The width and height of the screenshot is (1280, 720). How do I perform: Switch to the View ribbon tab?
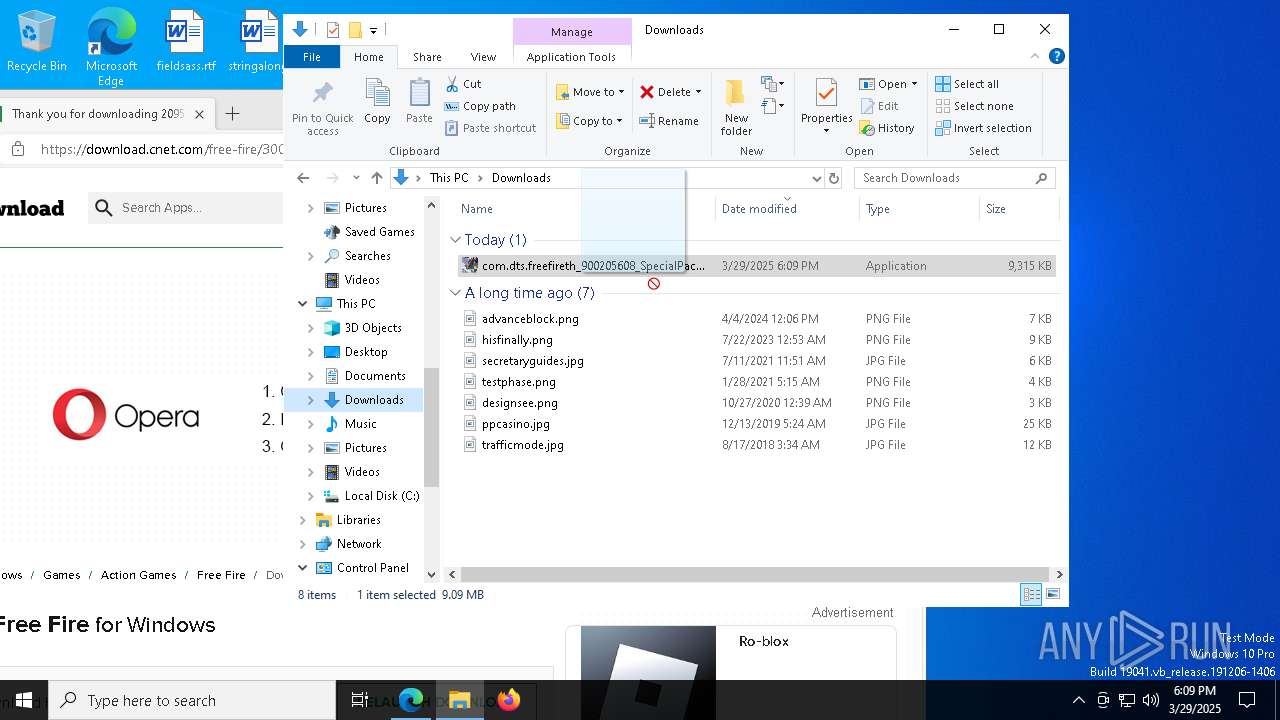[x=483, y=57]
